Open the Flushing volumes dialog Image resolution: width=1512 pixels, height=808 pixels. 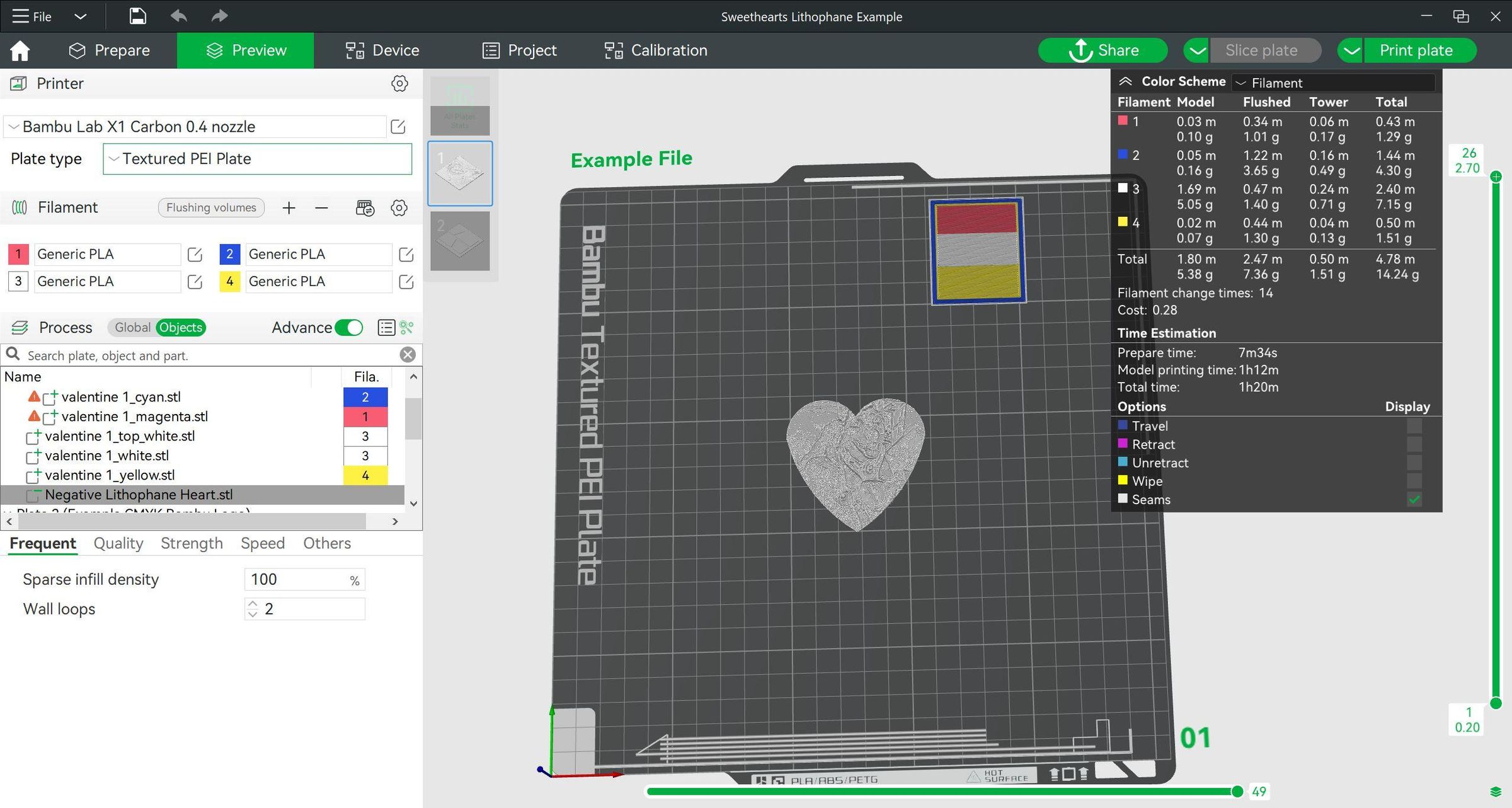pyautogui.click(x=210, y=207)
